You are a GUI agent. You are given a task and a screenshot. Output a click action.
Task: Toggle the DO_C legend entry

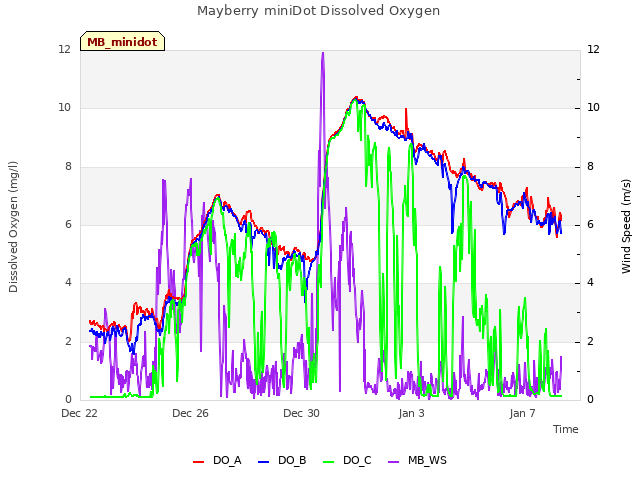coord(347,460)
